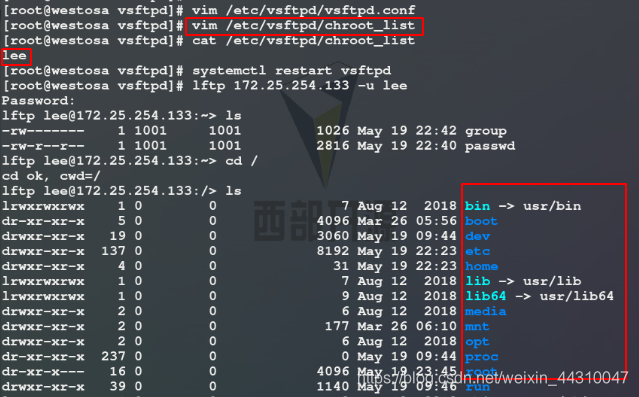
Task: Click the 'home' directory name
Action: click(481, 266)
